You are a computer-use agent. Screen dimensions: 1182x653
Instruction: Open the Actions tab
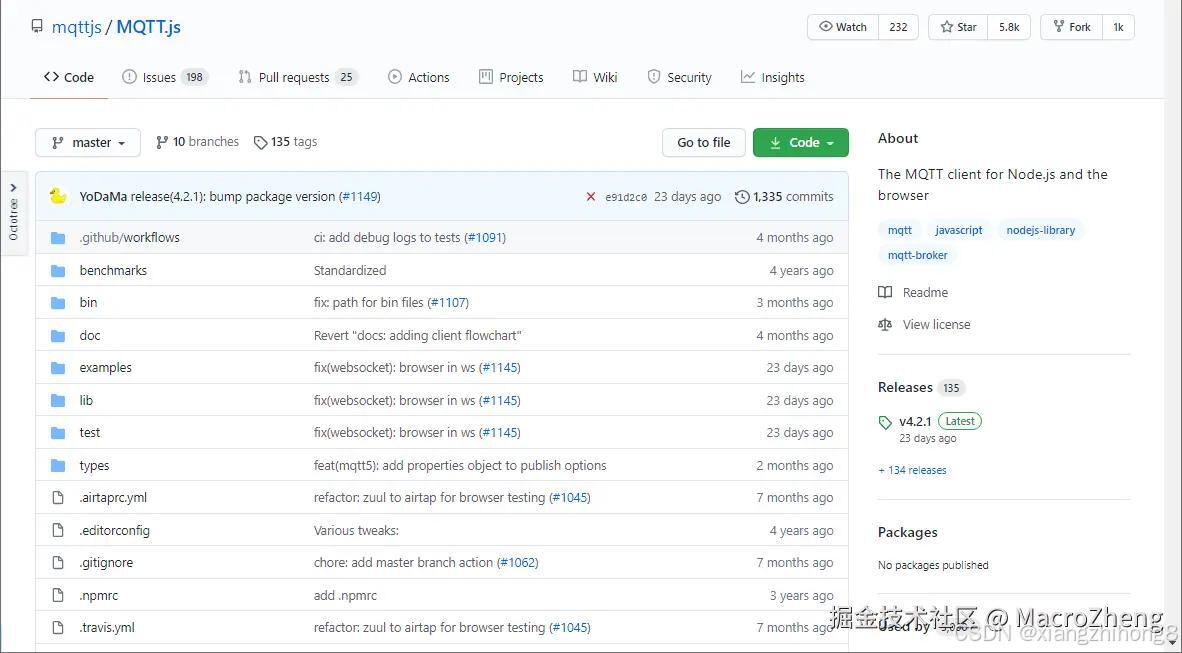click(x=419, y=76)
